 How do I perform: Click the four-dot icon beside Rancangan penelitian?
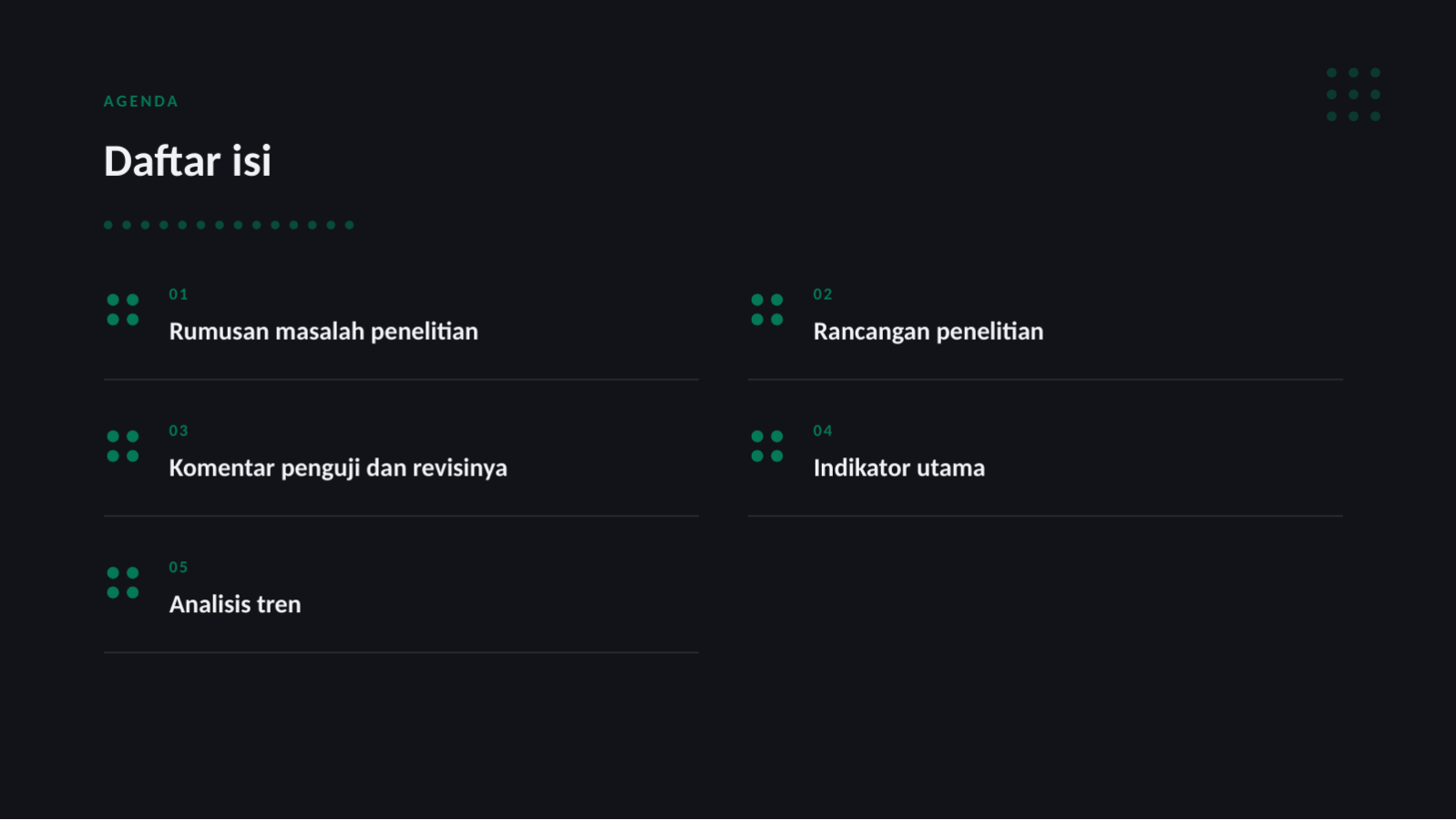click(x=767, y=310)
